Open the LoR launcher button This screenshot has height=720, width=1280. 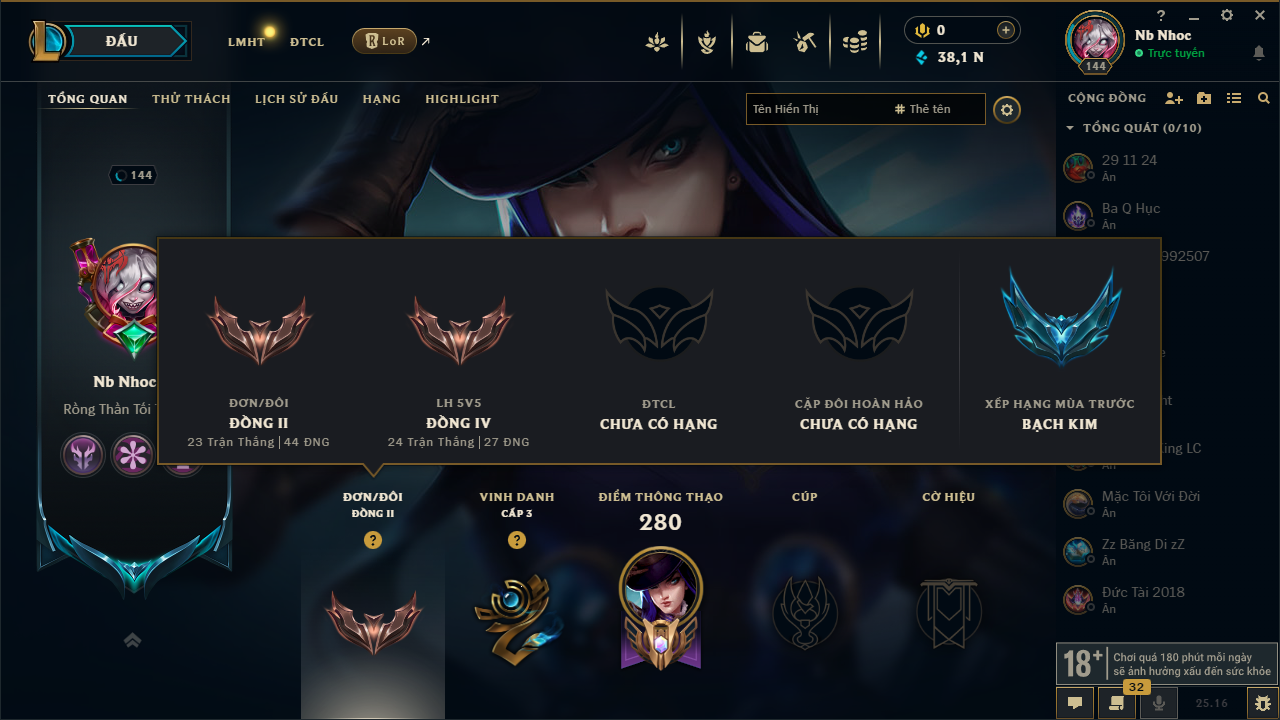click(x=384, y=41)
